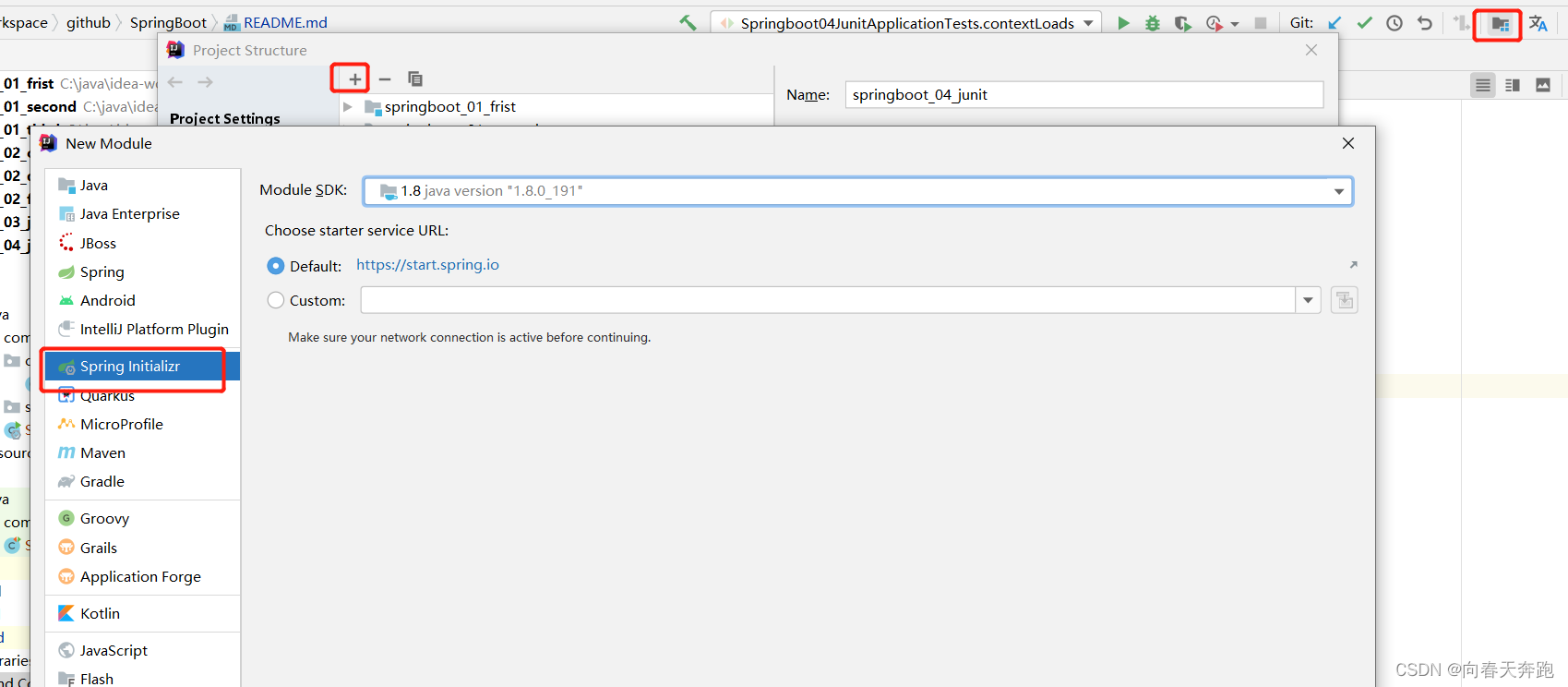Click the Stop process square icon
The image size is (1568, 687).
coord(1261,23)
